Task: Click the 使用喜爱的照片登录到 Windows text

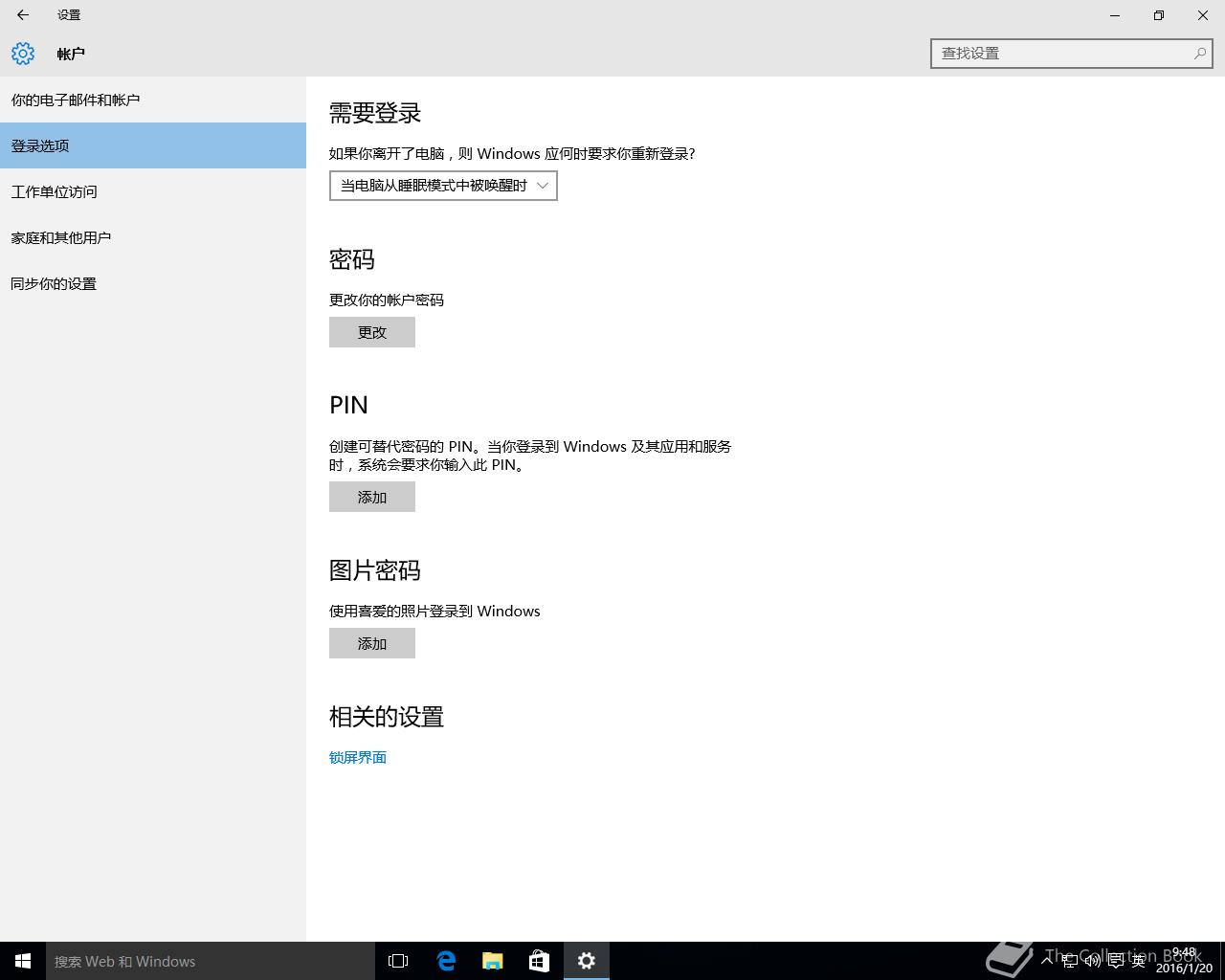Action: point(434,611)
